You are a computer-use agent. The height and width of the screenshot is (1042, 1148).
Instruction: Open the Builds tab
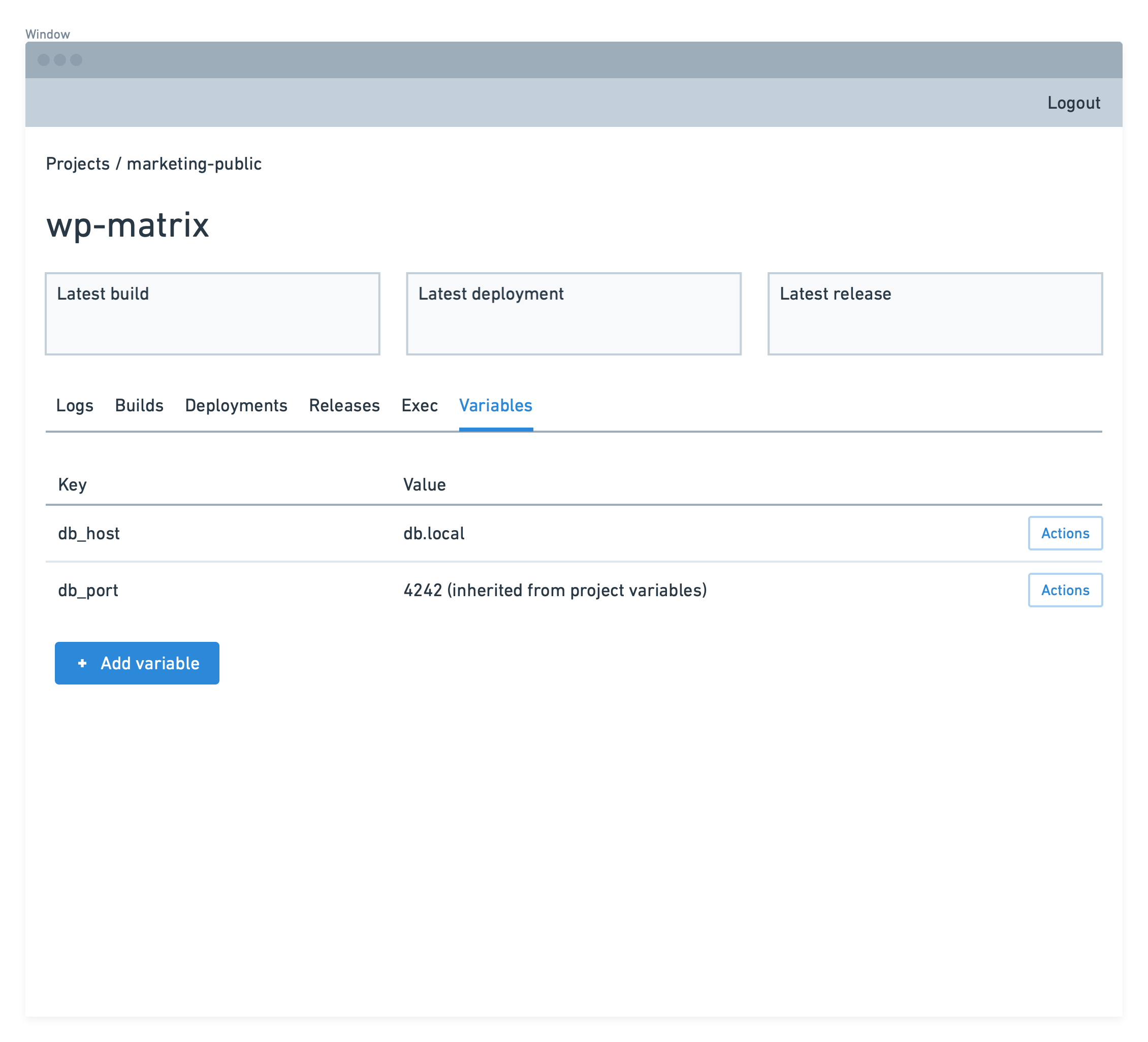click(138, 405)
